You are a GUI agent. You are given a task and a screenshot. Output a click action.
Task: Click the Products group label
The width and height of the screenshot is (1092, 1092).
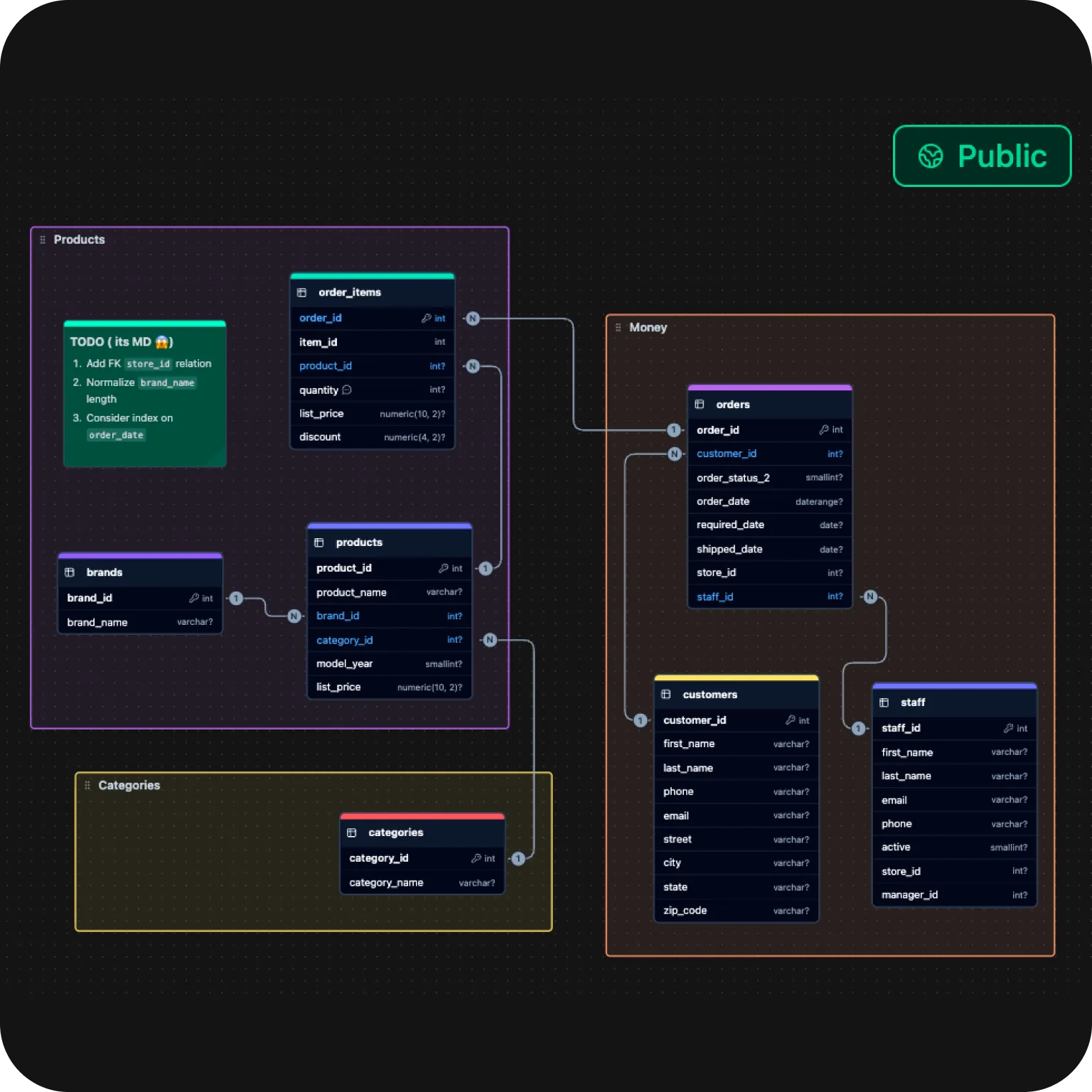click(79, 240)
